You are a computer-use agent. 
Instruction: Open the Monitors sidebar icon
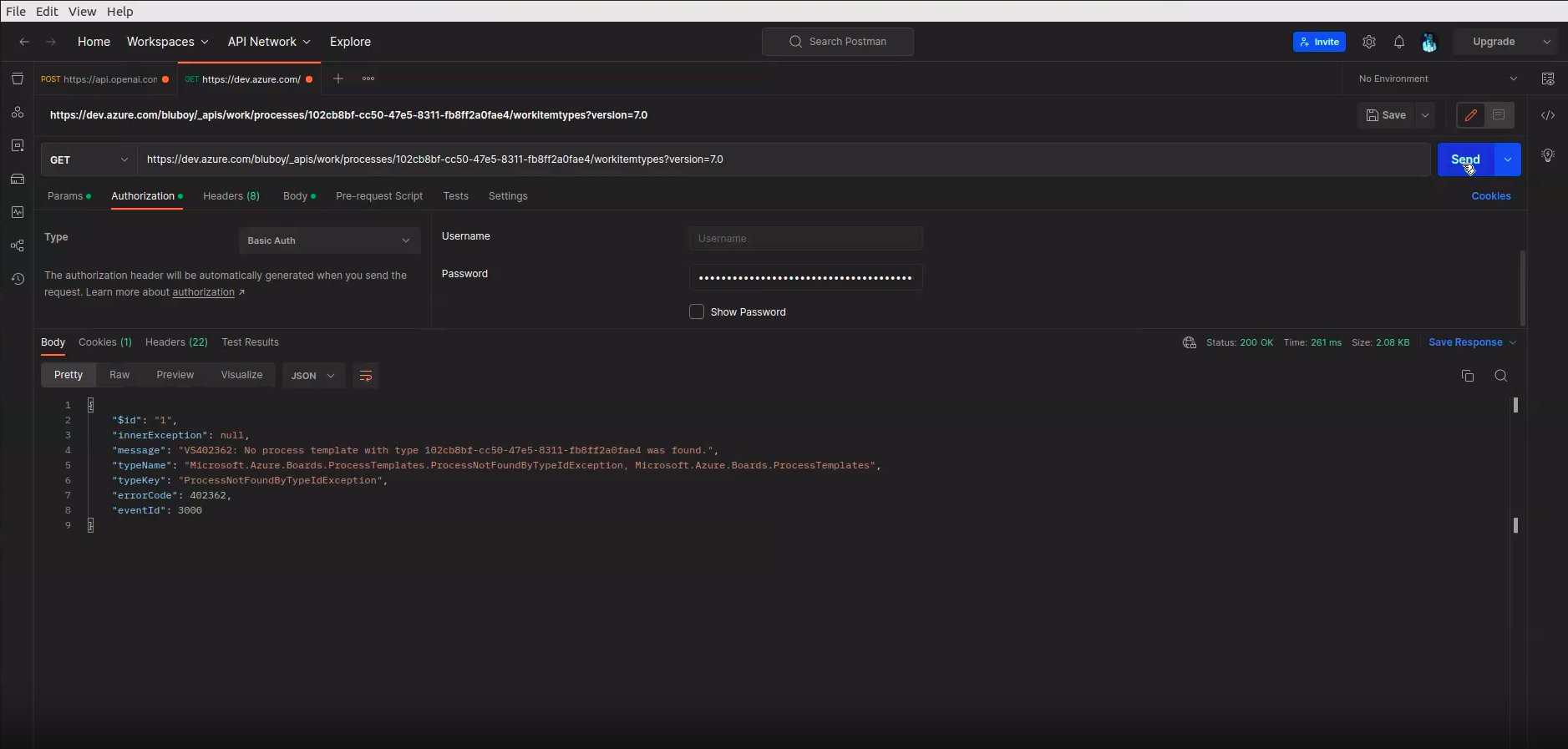18,212
